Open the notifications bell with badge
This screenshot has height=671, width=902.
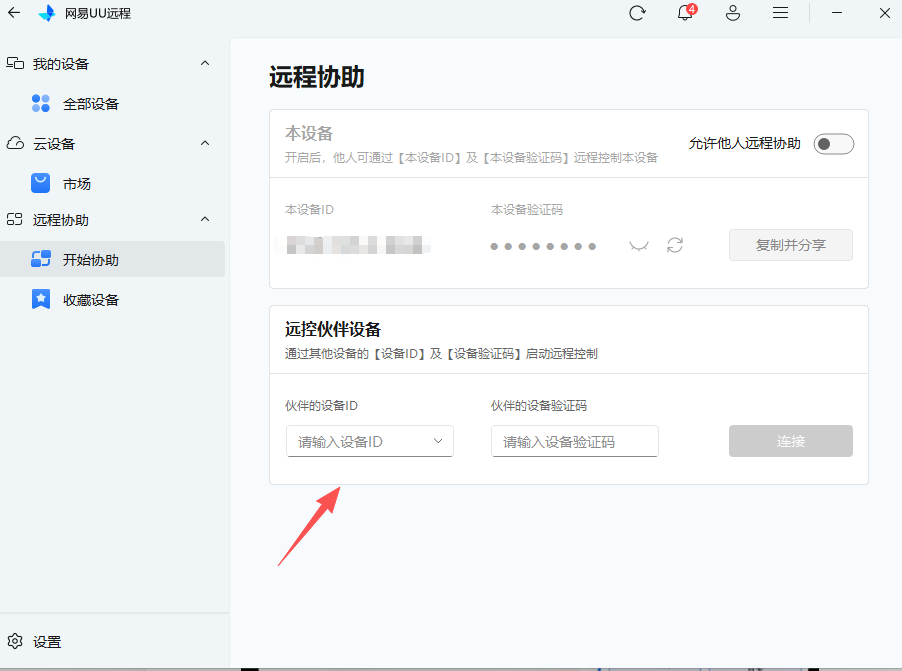[686, 12]
